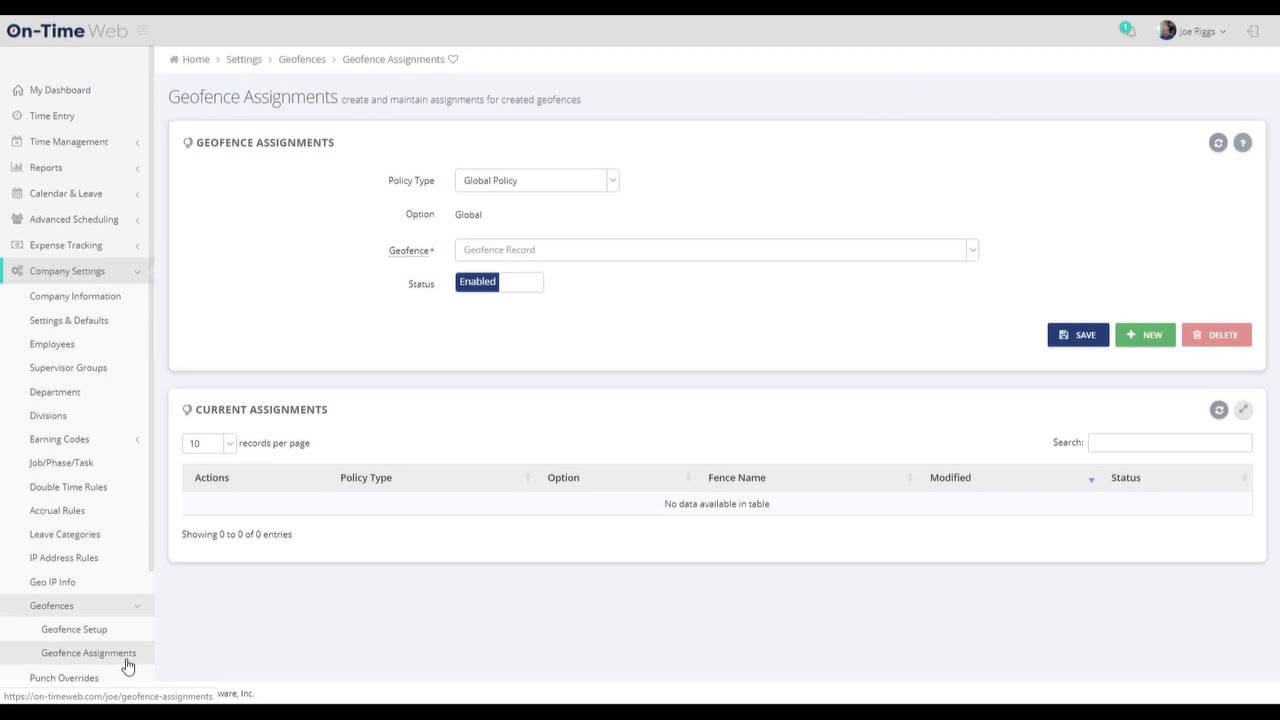Refresh the Current Assignments panel

[1218, 410]
